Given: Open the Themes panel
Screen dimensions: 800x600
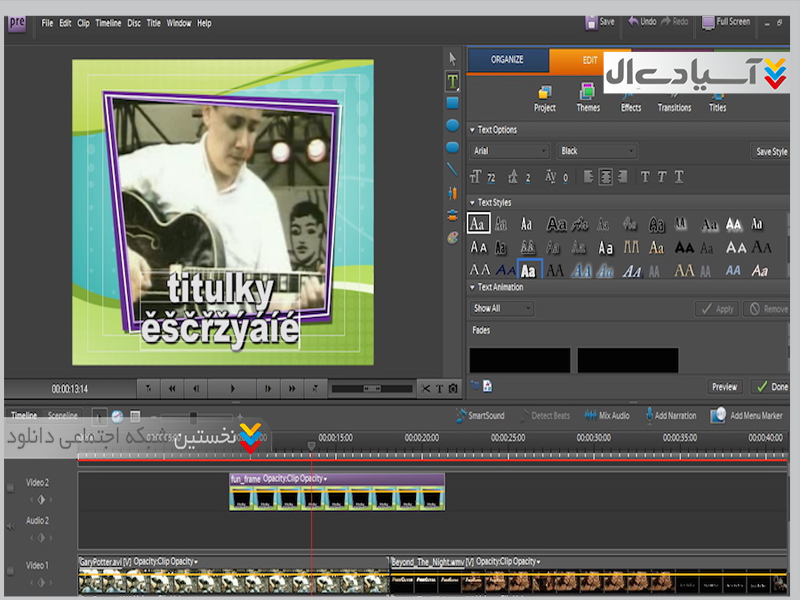Looking at the screenshot, I should (x=588, y=97).
